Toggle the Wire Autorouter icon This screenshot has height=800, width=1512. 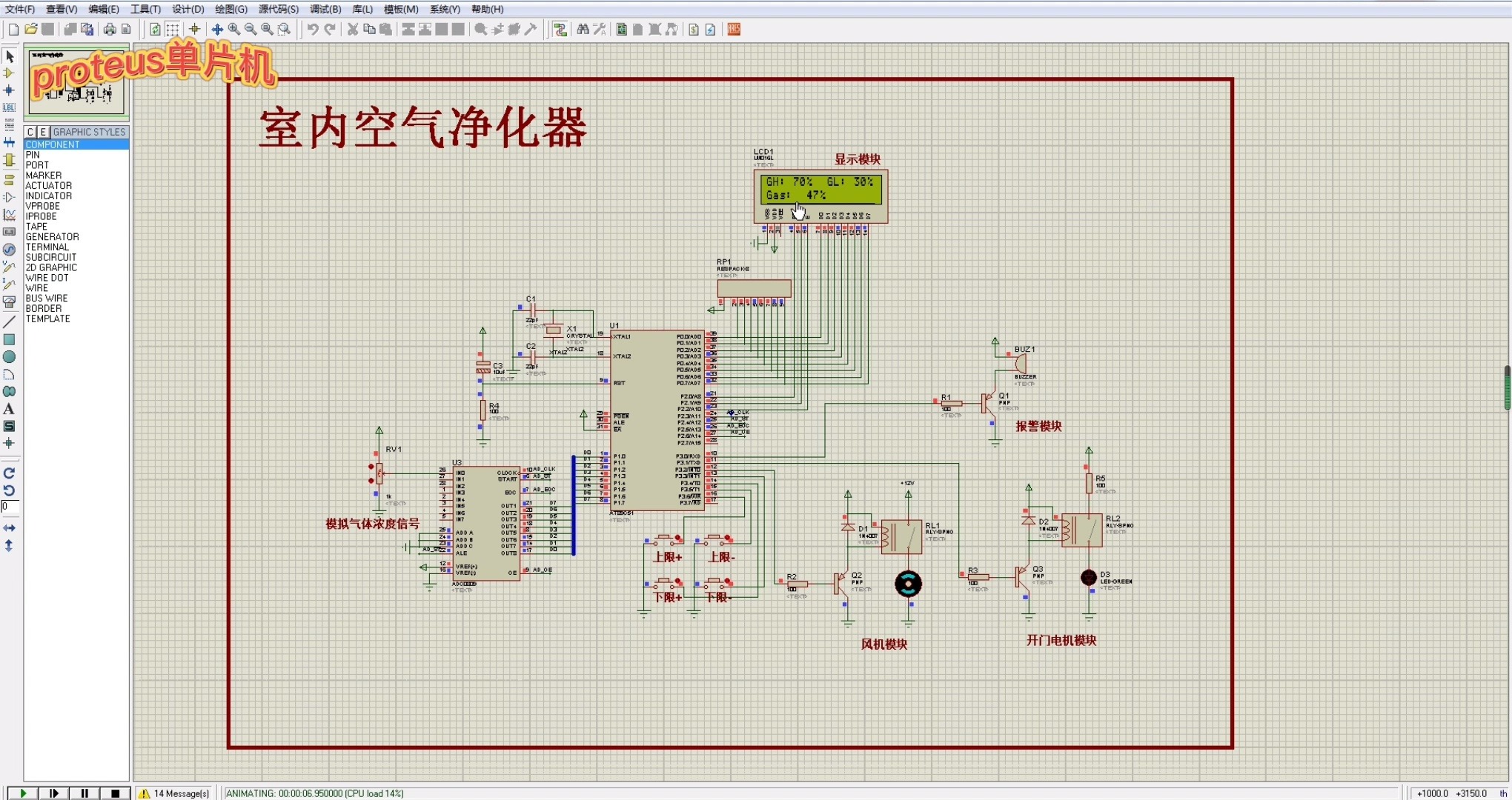560,30
